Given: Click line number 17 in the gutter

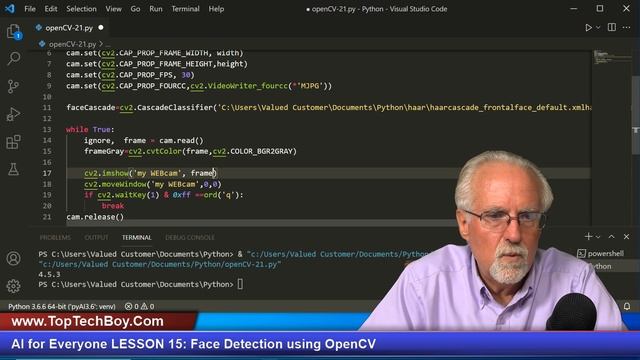Looking at the screenshot, I should [x=47, y=173].
